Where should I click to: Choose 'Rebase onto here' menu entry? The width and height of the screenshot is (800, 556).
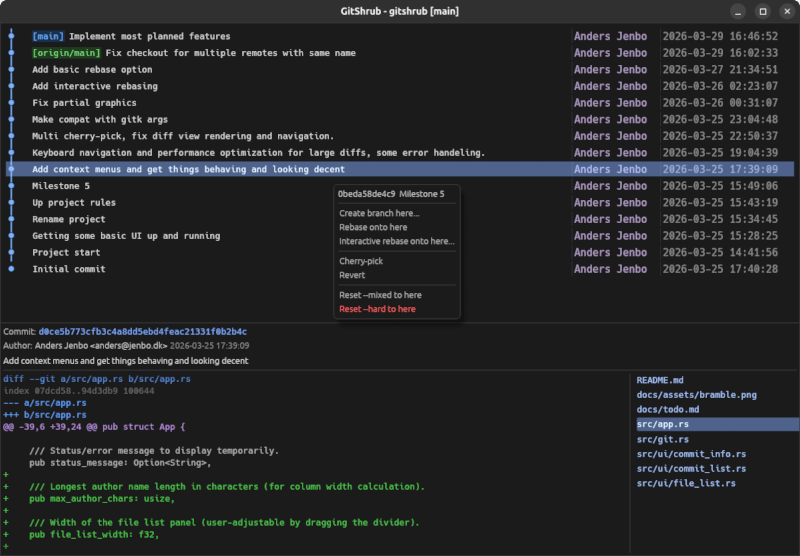pyautogui.click(x=373, y=227)
